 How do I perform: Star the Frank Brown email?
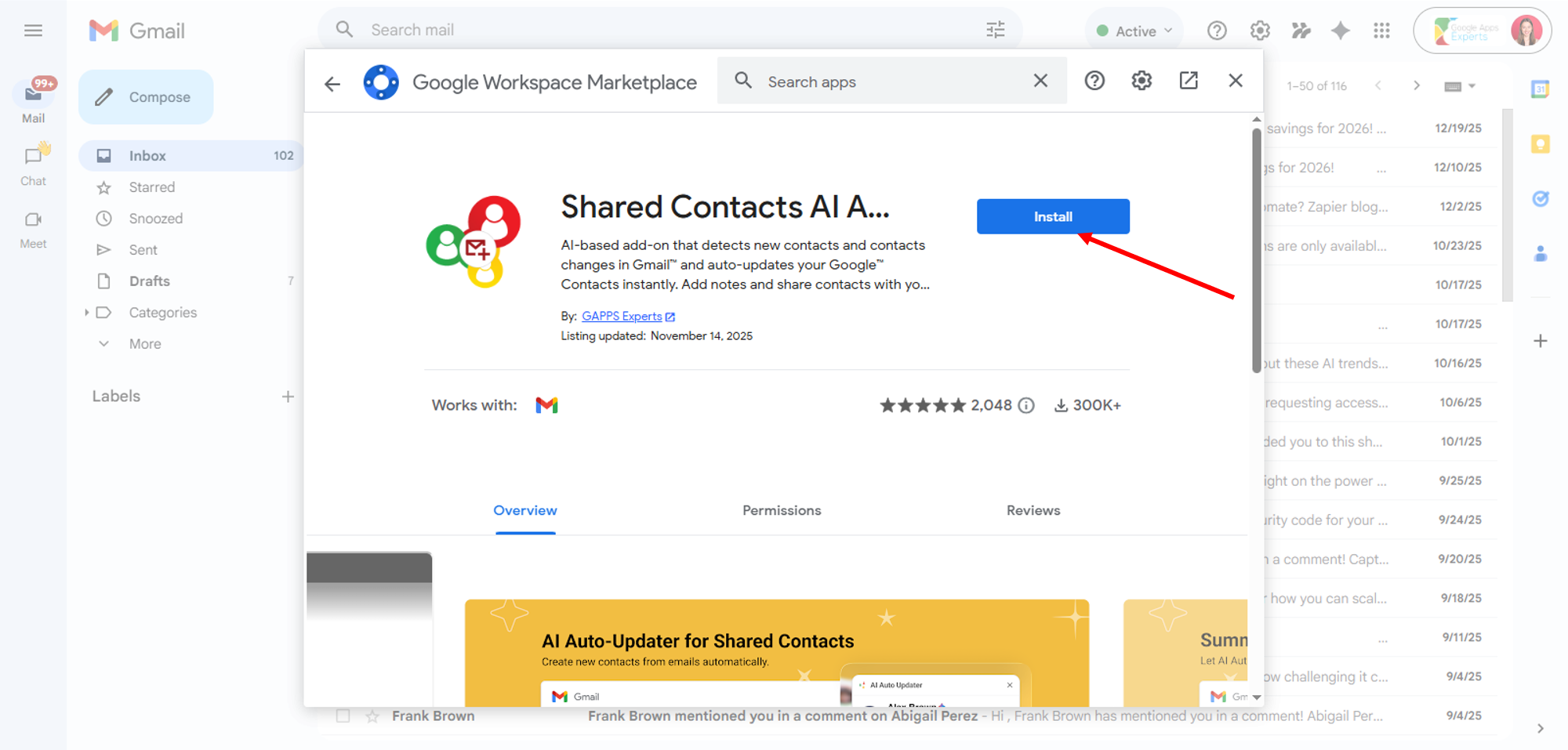tap(372, 716)
